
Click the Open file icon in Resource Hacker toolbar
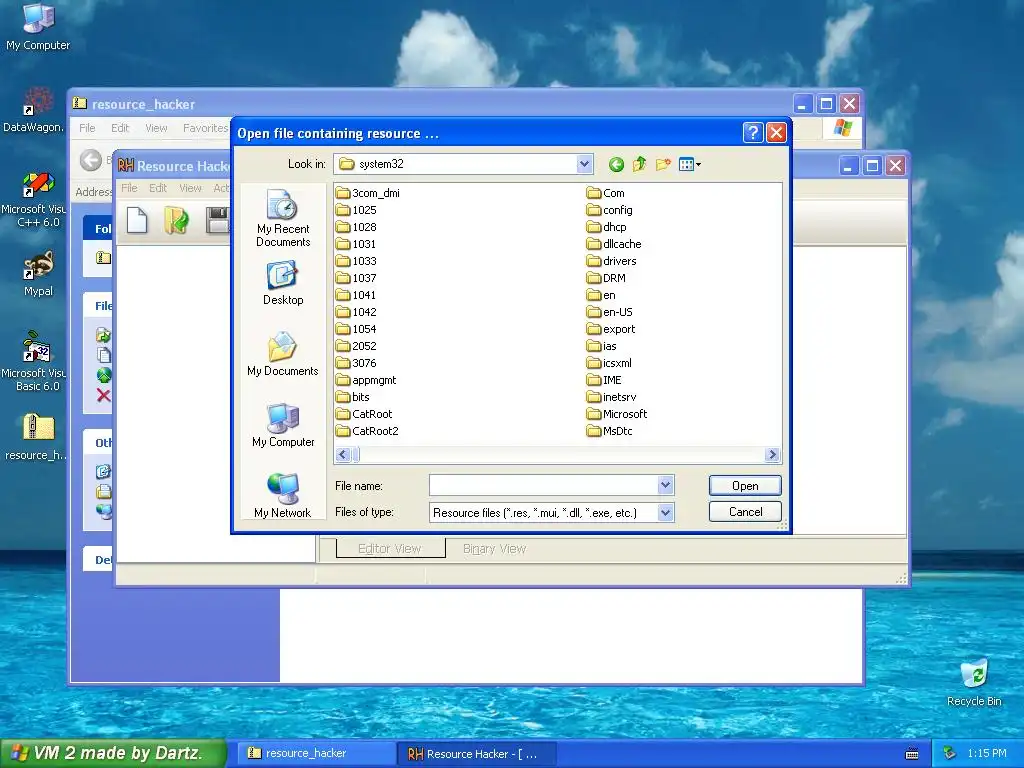click(176, 220)
